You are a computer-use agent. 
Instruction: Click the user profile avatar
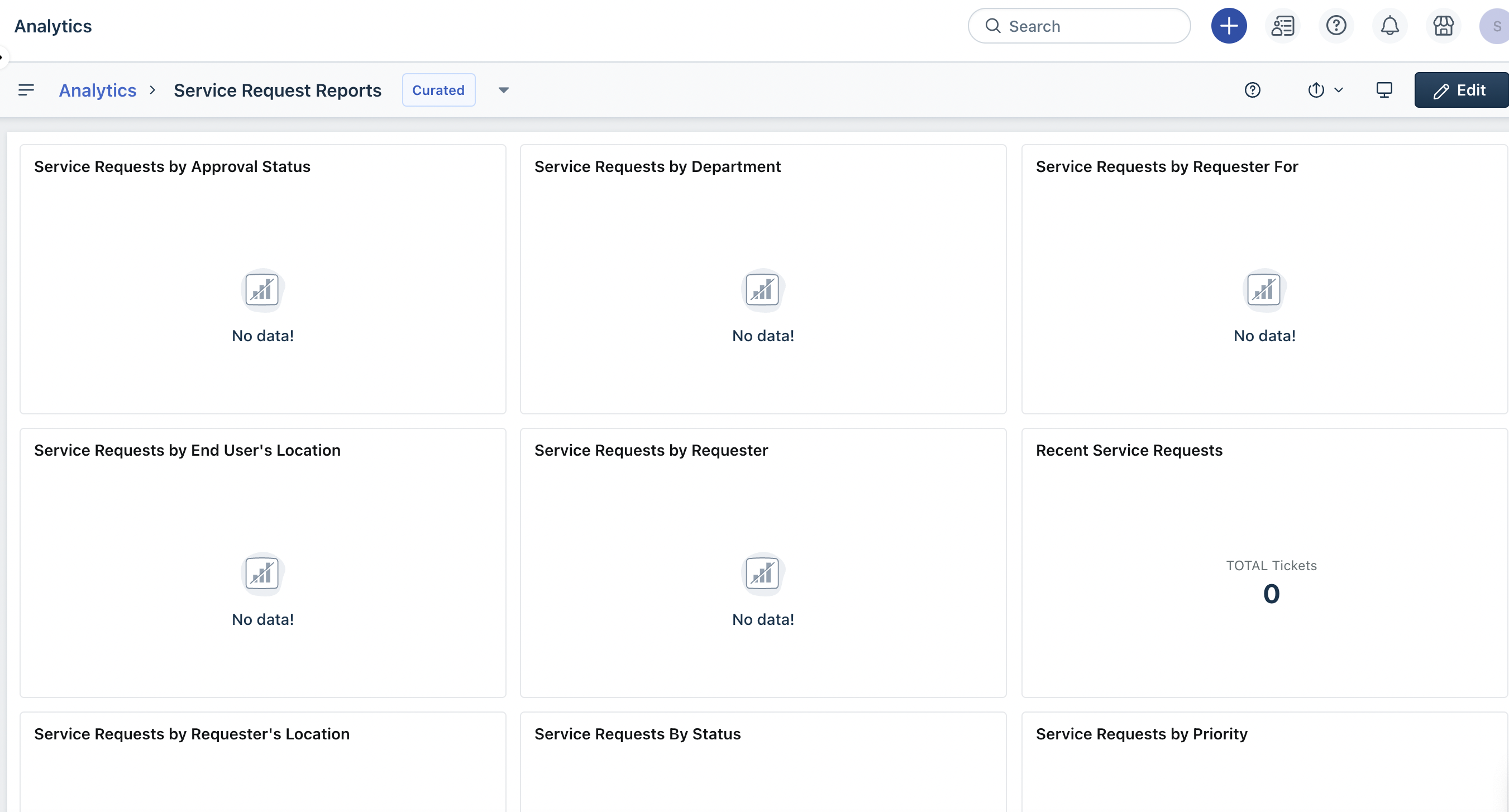pos(1496,26)
